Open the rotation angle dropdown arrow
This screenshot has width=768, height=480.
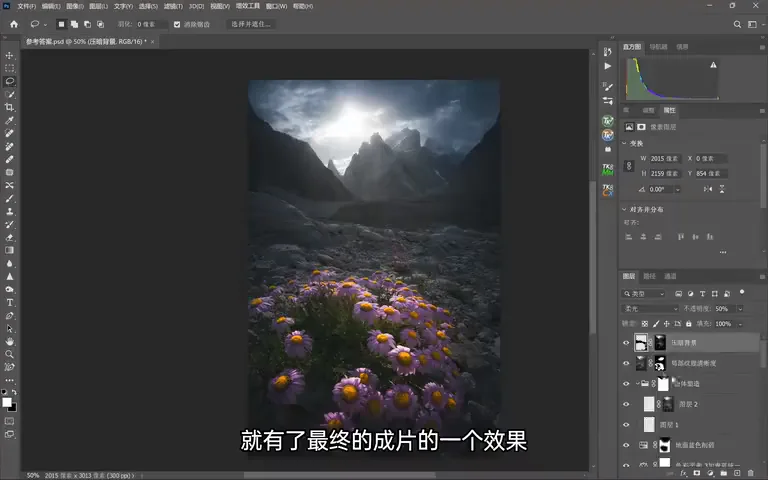(x=678, y=189)
